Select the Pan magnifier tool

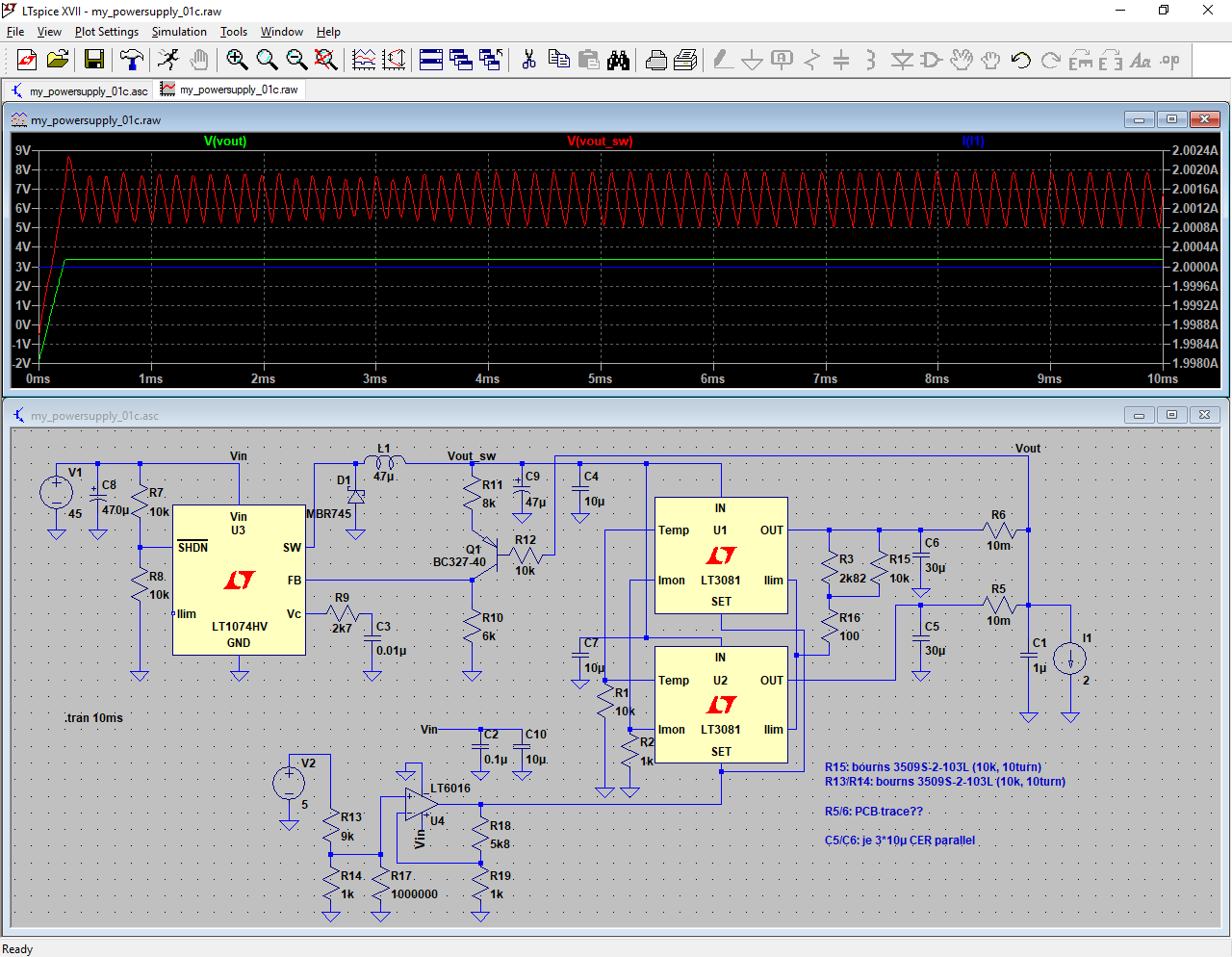267,60
